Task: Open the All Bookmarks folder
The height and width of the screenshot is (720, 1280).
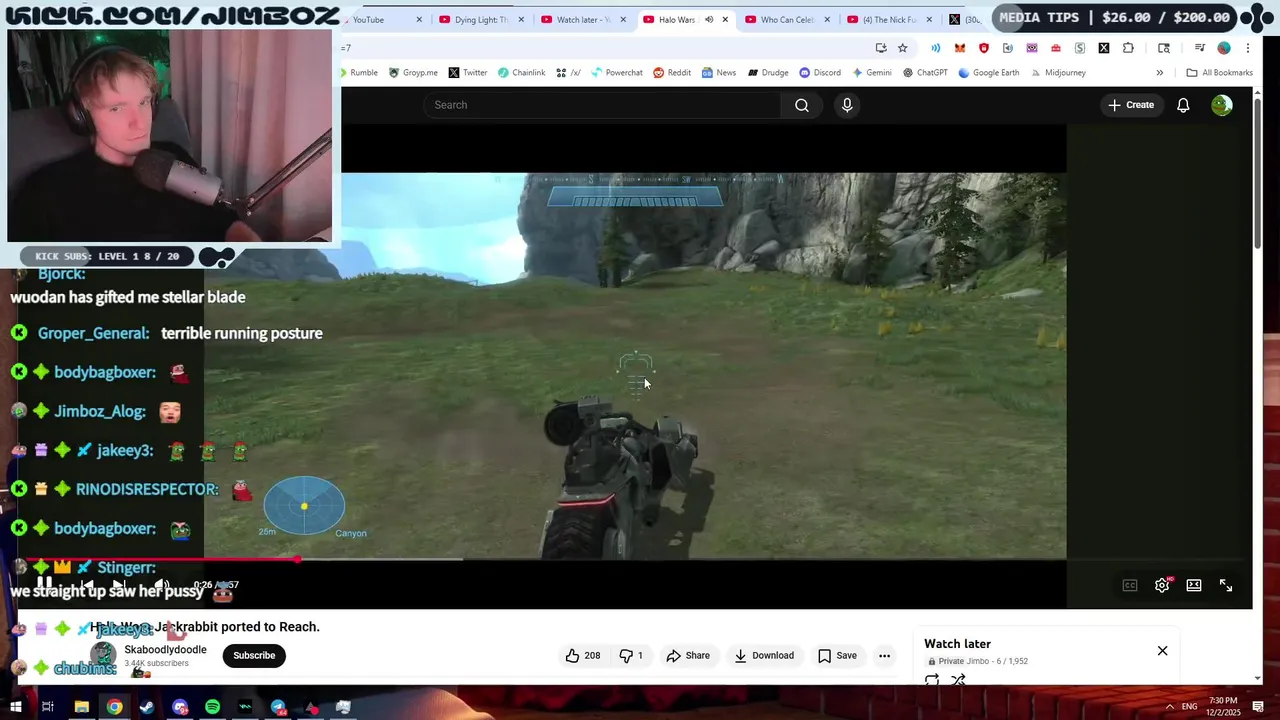Action: pyautogui.click(x=1219, y=73)
